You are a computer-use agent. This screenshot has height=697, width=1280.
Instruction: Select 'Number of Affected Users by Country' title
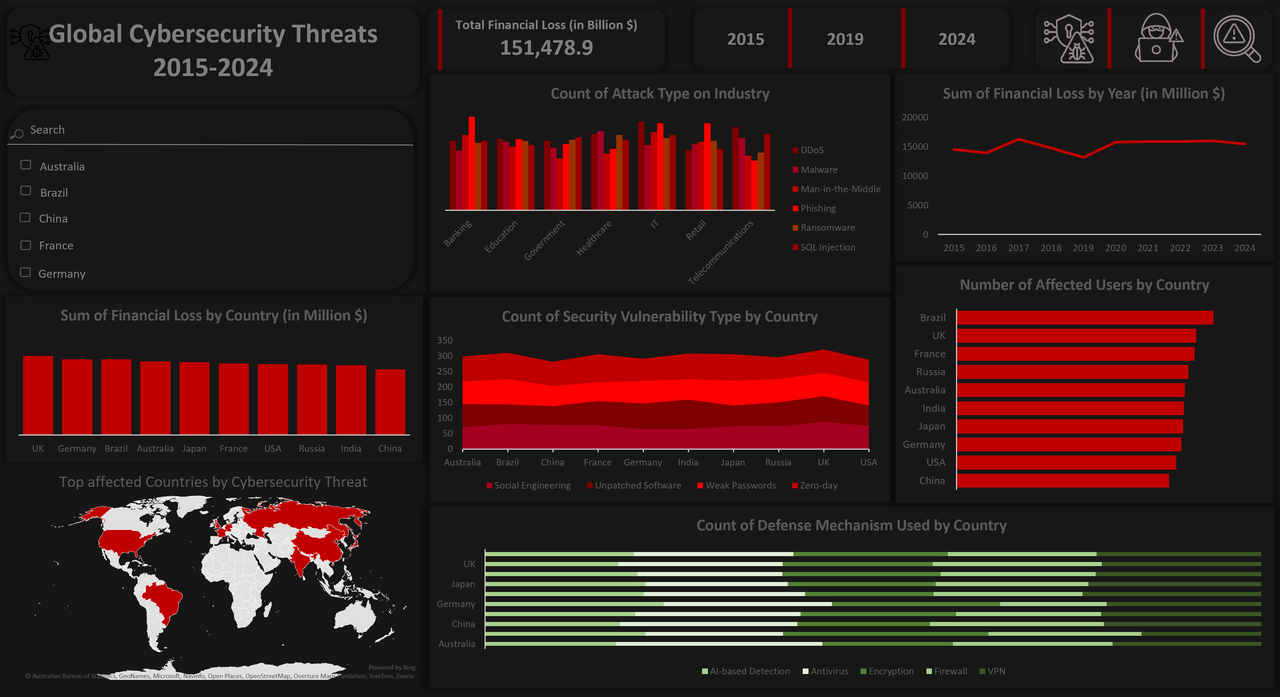(x=1084, y=285)
